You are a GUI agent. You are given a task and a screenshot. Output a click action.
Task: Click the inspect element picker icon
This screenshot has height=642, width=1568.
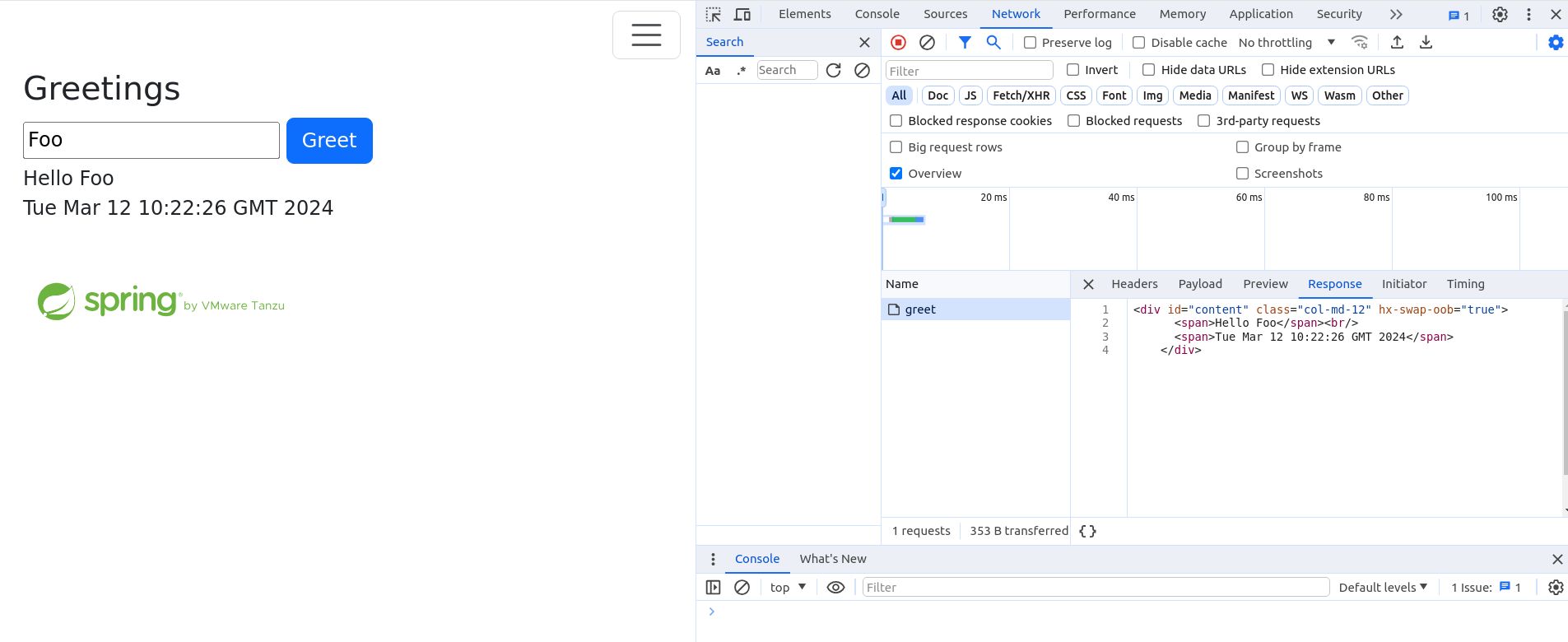click(x=714, y=14)
